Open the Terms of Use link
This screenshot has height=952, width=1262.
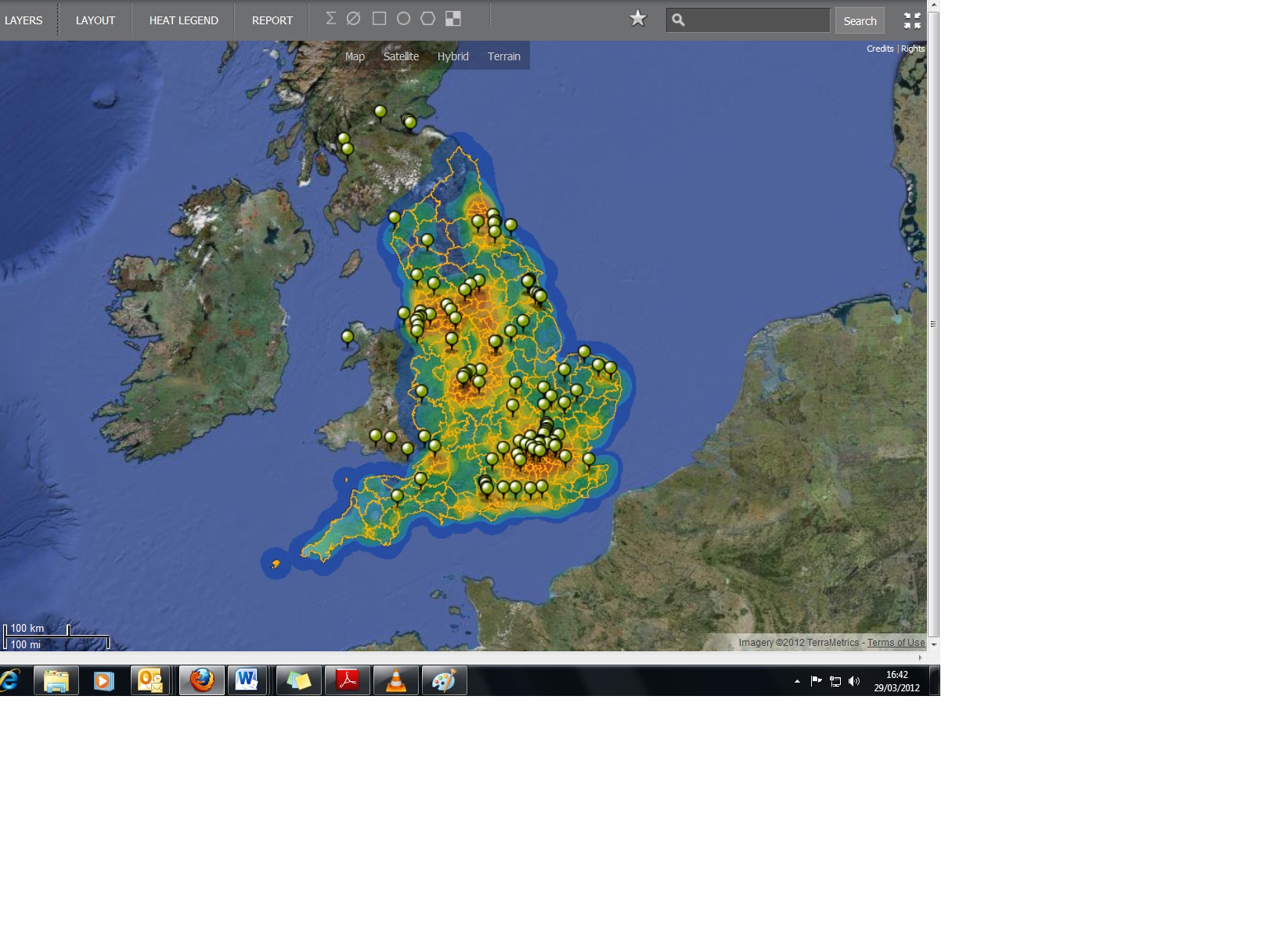tap(896, 643)
